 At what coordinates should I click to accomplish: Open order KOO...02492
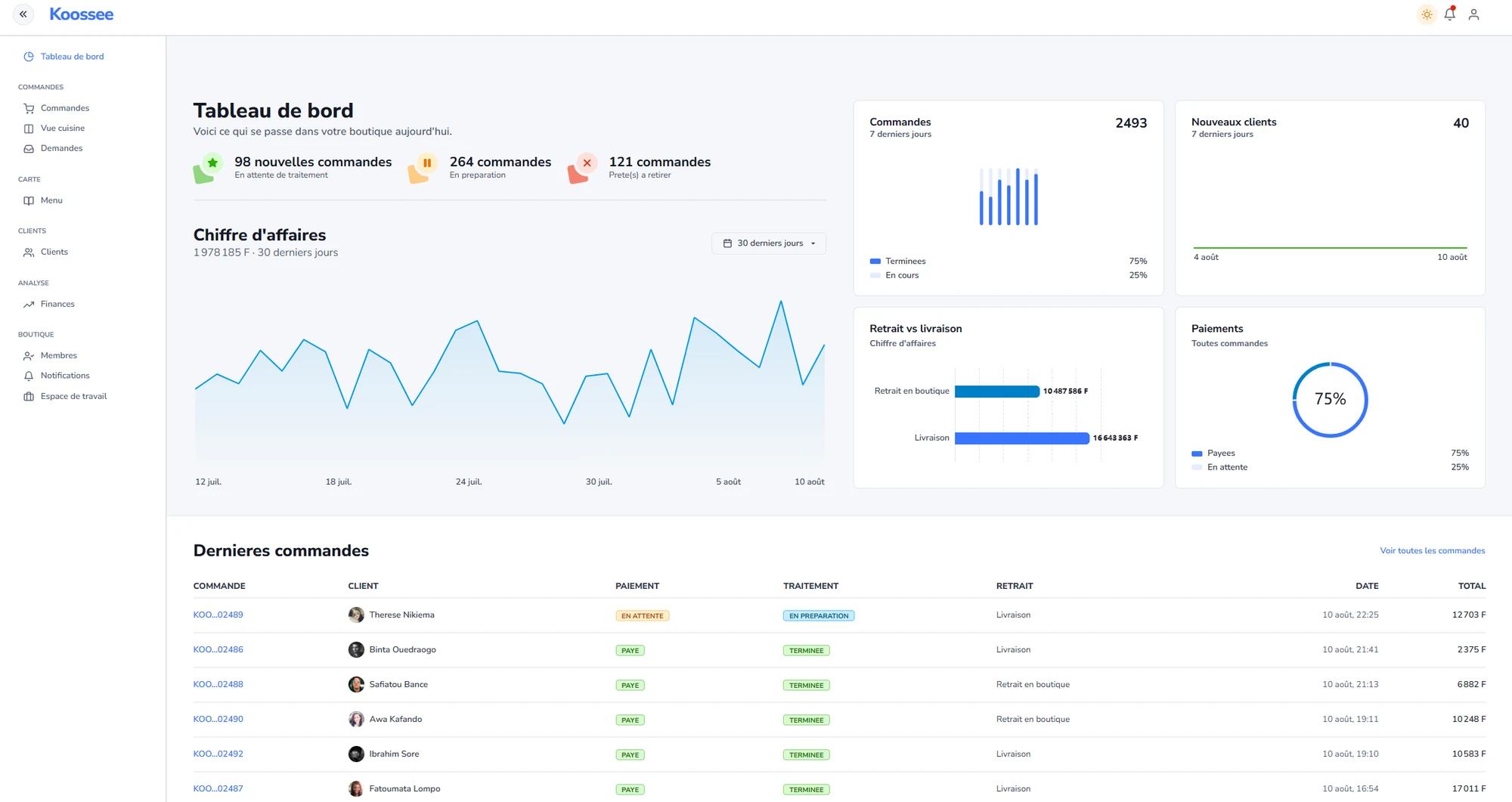(218, 754)
